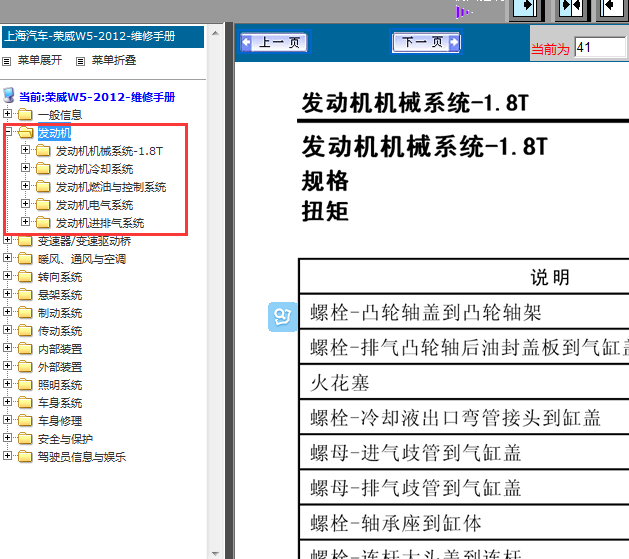Click the 菜单折叠 list icon

tap(81, 61)
